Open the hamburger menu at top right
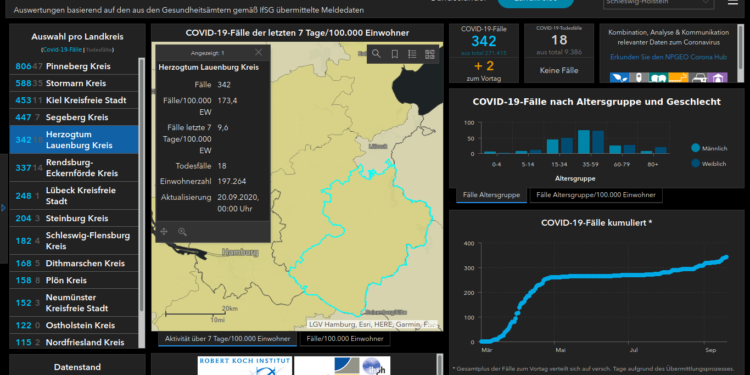Screen dimensions: 750x375 tap(733, 2)
